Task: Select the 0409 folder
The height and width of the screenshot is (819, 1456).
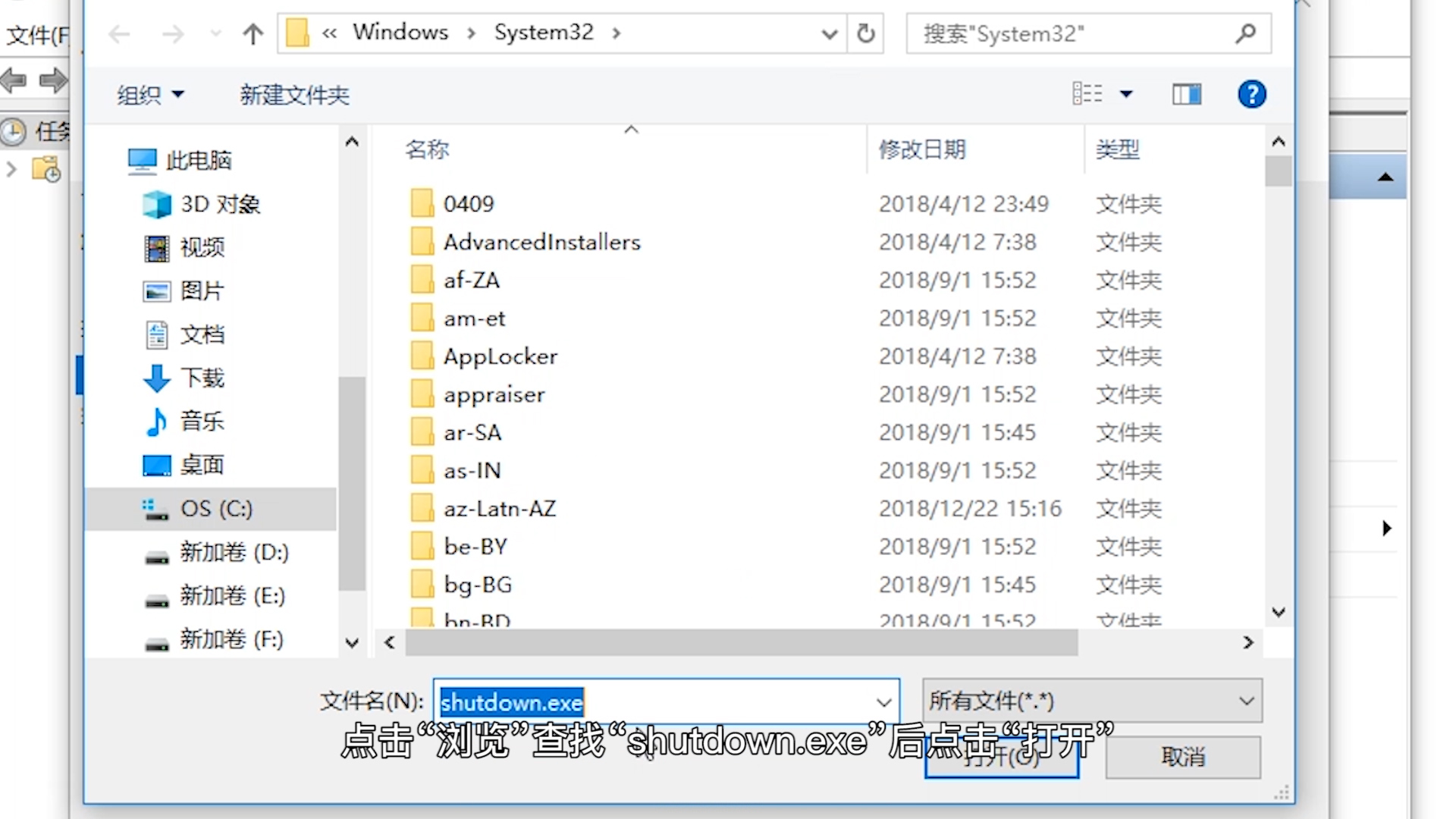Action: click(469, 204)
